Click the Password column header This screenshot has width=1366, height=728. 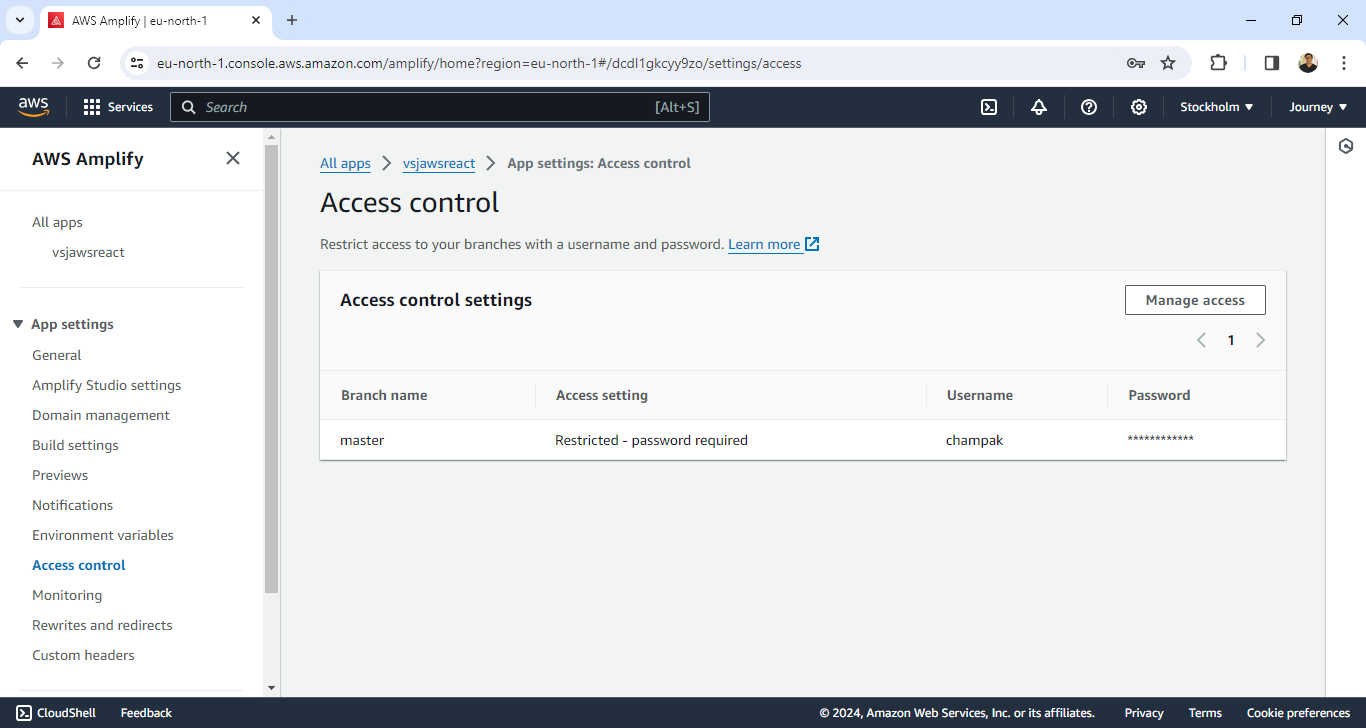(x=1159, y=395)
